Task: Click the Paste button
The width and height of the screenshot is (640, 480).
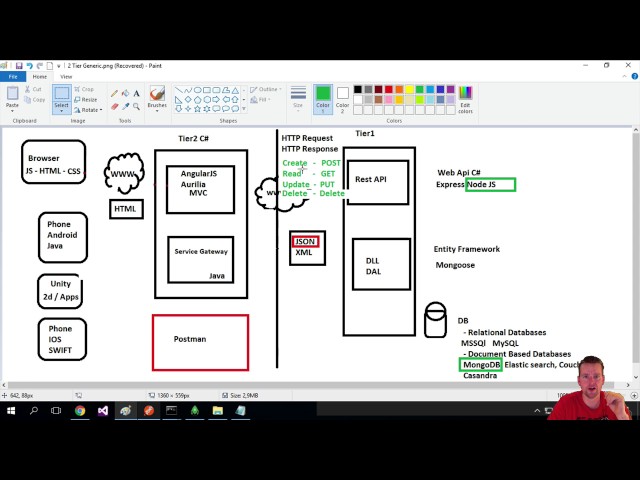Action: (x=12, y=98)
